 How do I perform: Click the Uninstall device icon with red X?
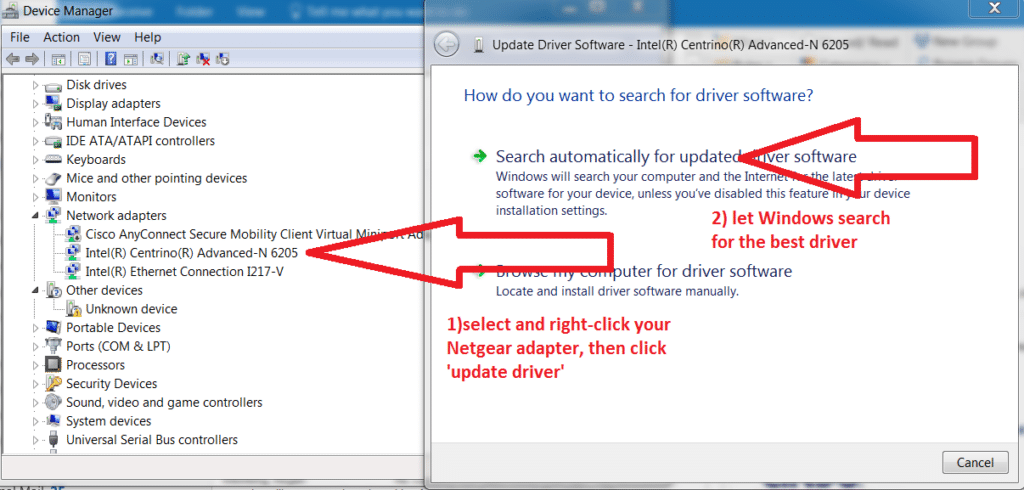[203, 59]
